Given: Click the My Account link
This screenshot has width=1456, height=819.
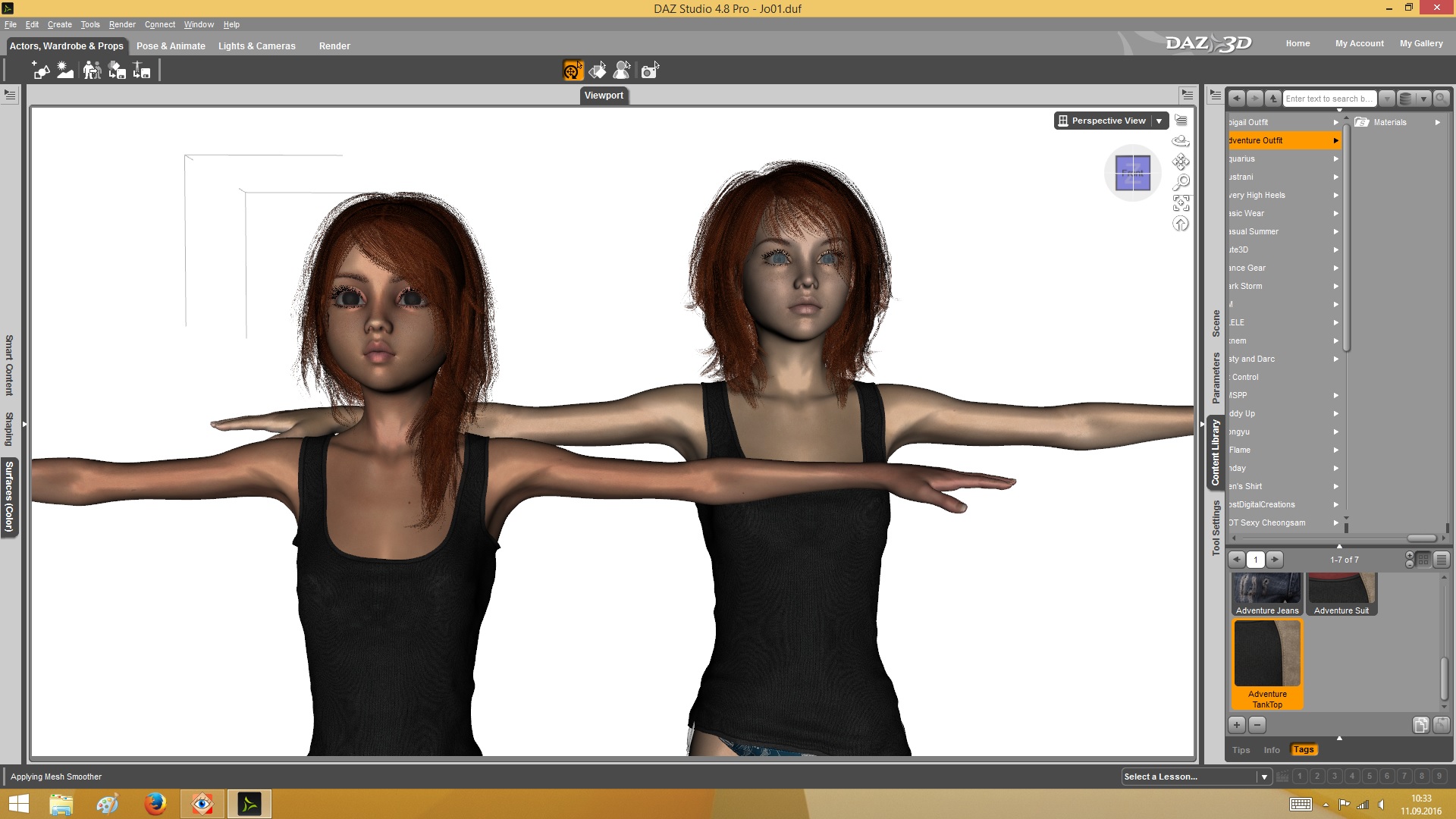Looking at the screenshot, I should point(1359,43).
